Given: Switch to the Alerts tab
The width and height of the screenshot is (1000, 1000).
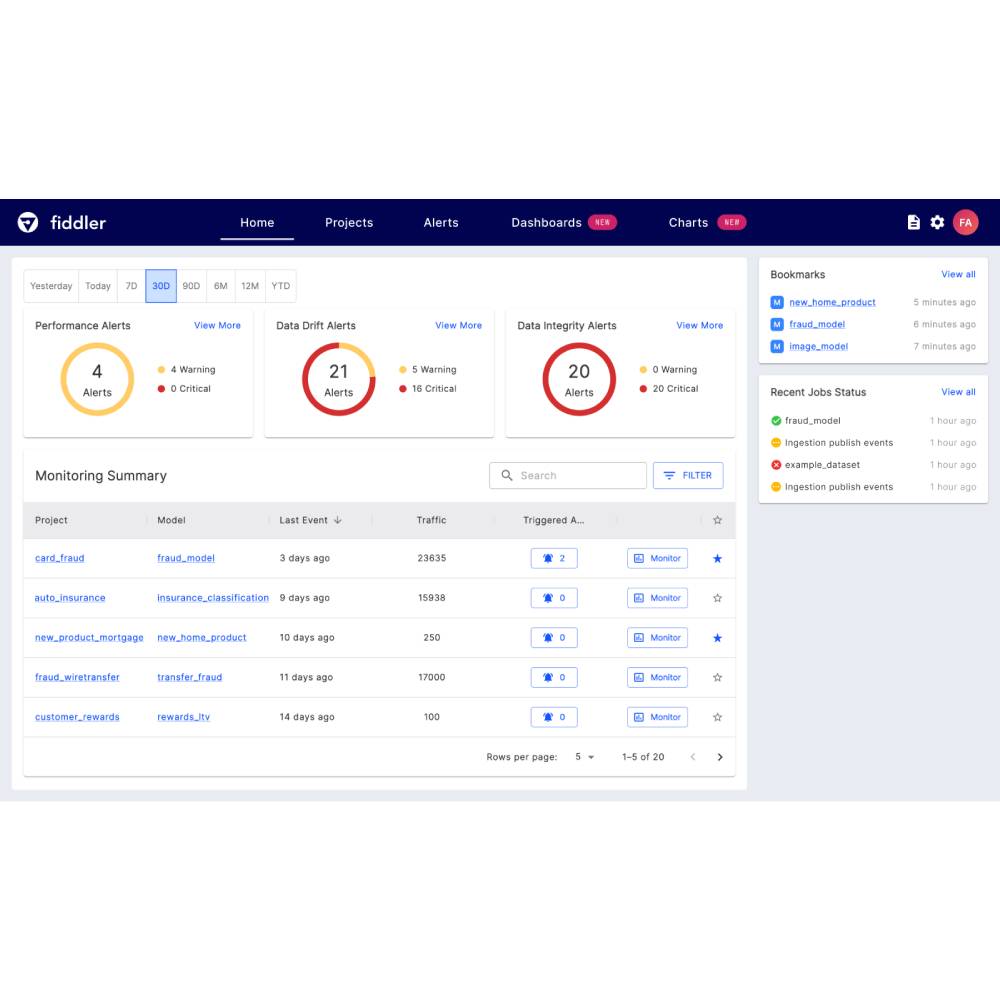Looking at the screenshot, I should point(440,222).
